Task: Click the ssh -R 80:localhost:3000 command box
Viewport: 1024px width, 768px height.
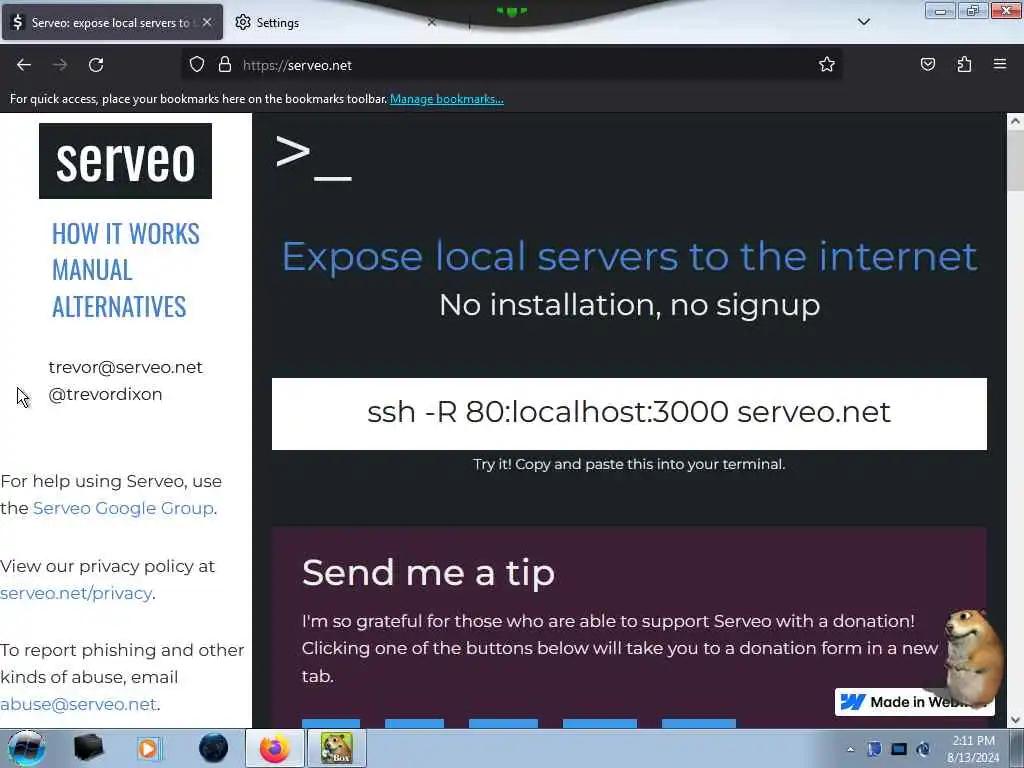Action: (x=629, y=414)
